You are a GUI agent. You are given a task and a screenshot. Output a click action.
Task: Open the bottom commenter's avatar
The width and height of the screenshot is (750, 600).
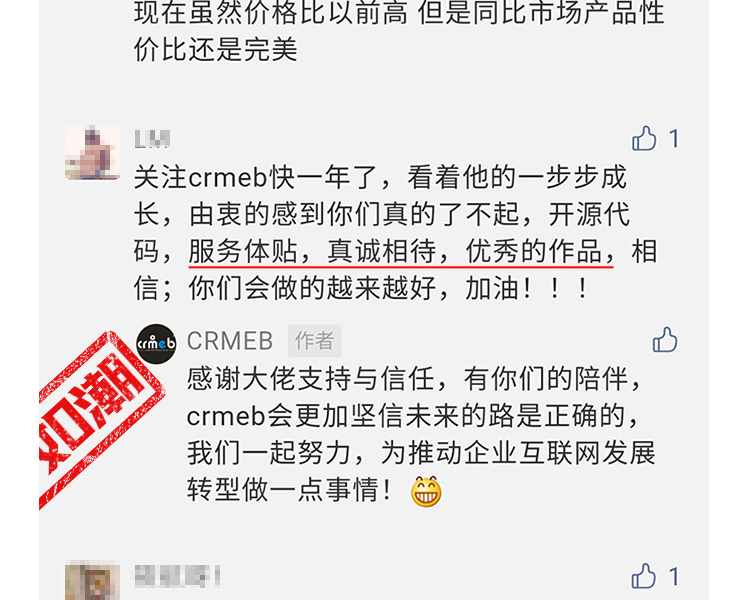point(92,580)
